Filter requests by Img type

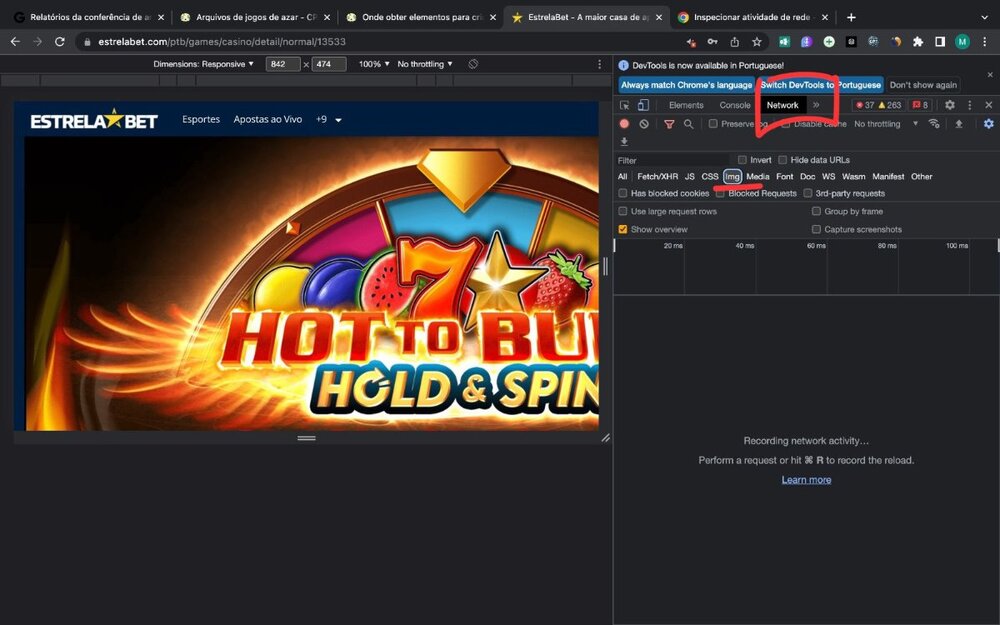click(x=733, y=177)
